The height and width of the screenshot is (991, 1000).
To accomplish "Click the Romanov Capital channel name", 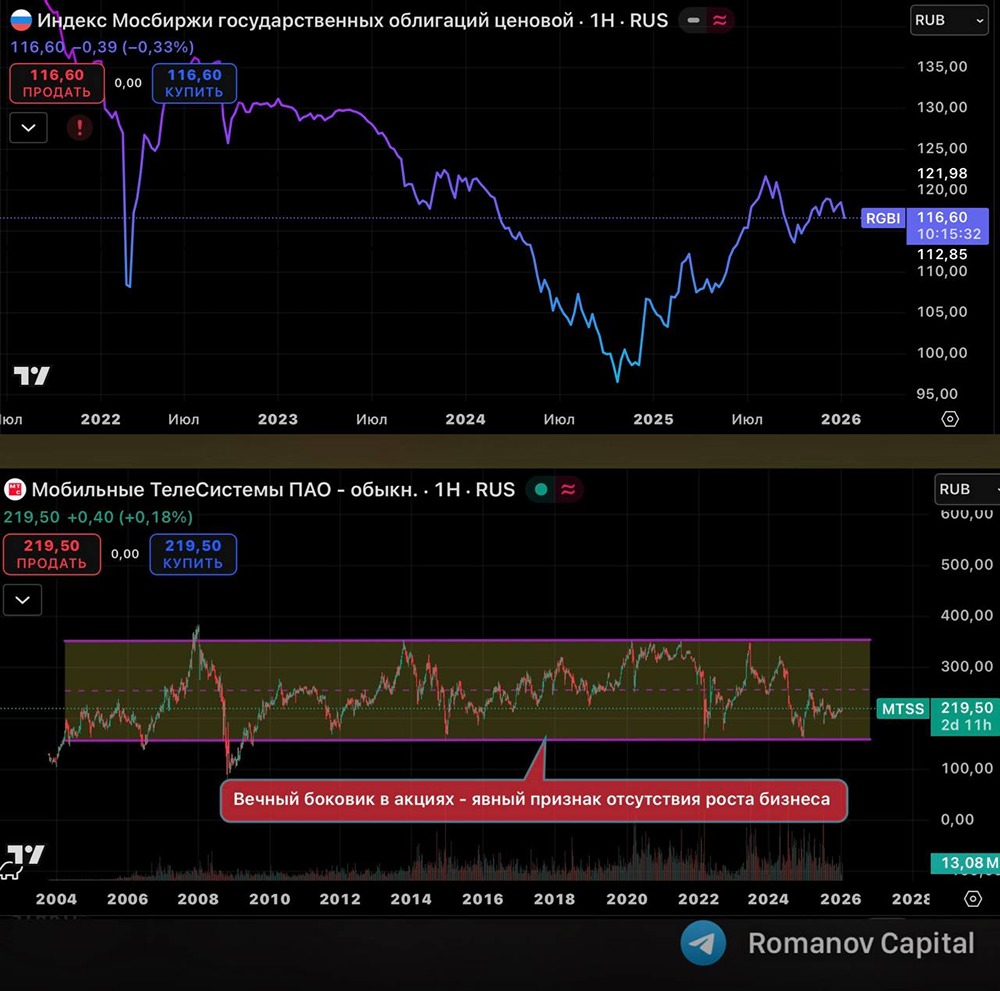I will [x=861, y=943].
